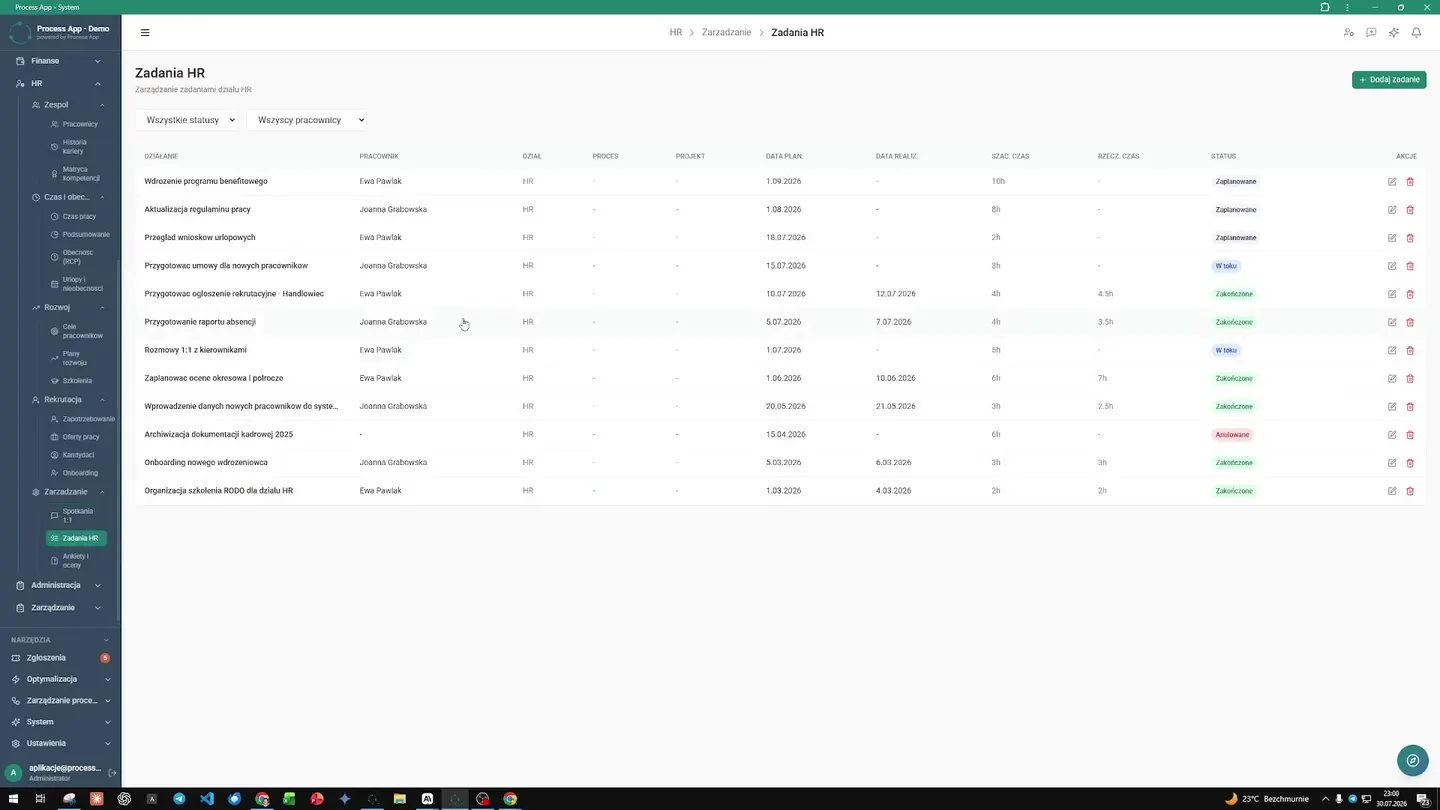
Task: Toggle the hamburger sidebar menu
Action: [145, 33]
